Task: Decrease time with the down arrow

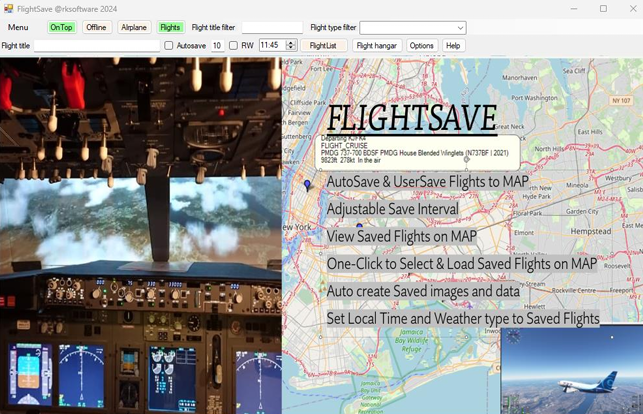Action: (x=291, y=48)
